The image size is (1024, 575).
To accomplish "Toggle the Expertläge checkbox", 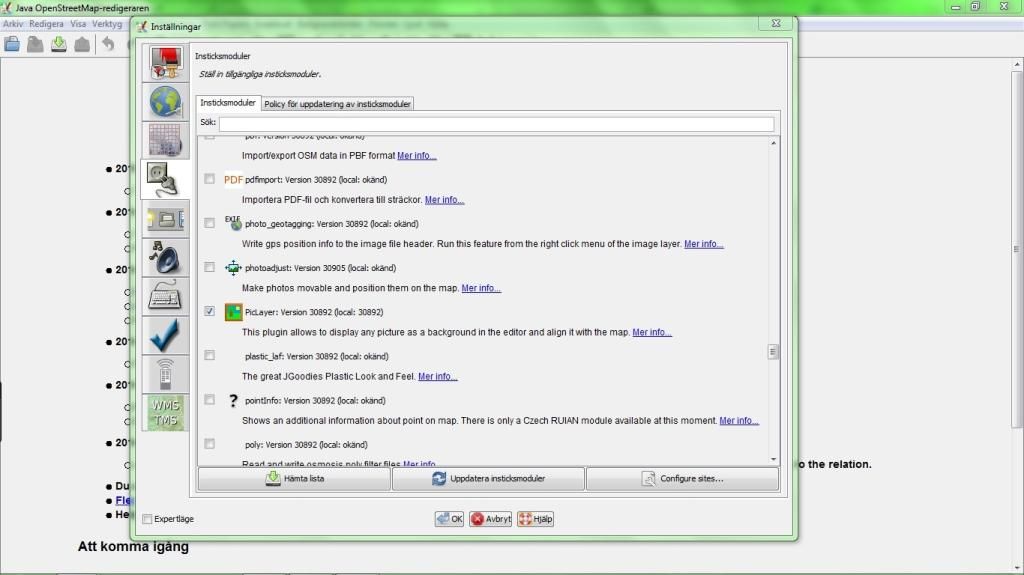I will [x=147, y=519].
